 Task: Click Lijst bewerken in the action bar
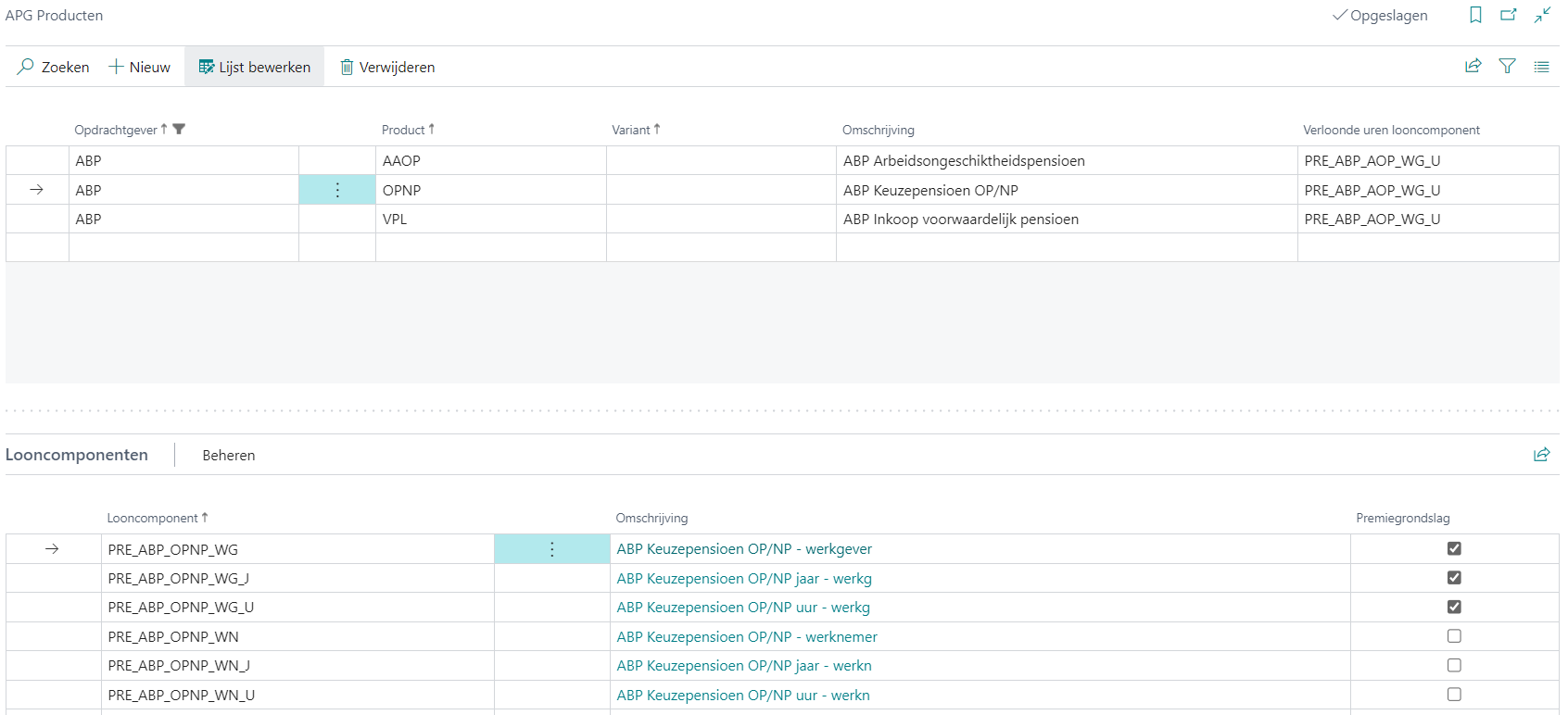point(255,67)
